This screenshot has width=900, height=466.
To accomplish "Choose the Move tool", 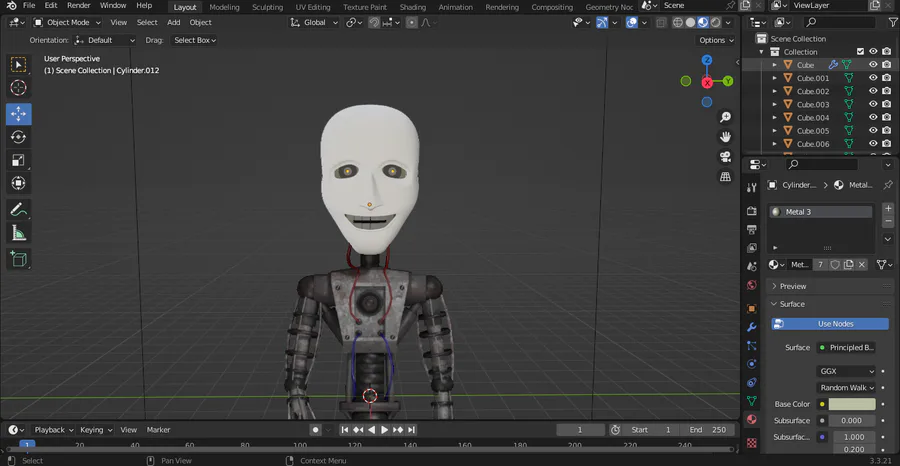I will pos(18,114).
